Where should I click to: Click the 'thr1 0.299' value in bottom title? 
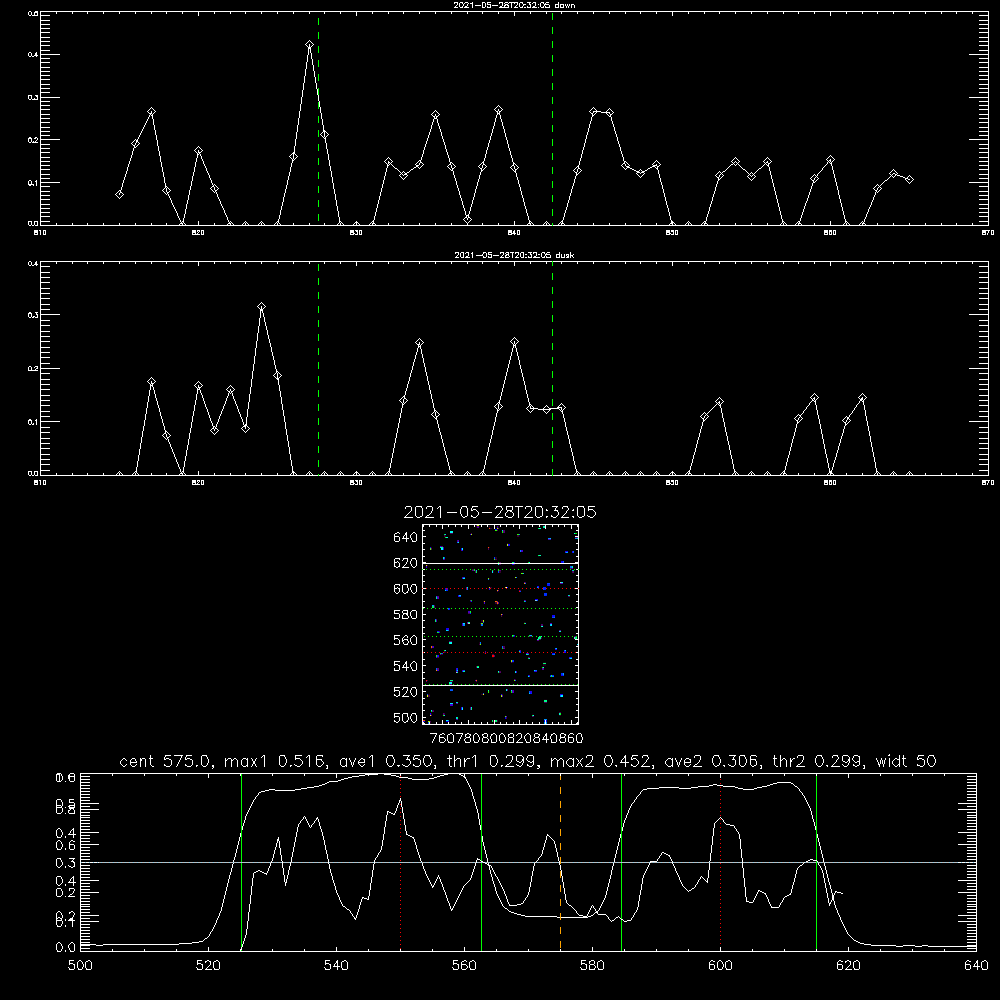pyautogui.click(x=493, y=761)
